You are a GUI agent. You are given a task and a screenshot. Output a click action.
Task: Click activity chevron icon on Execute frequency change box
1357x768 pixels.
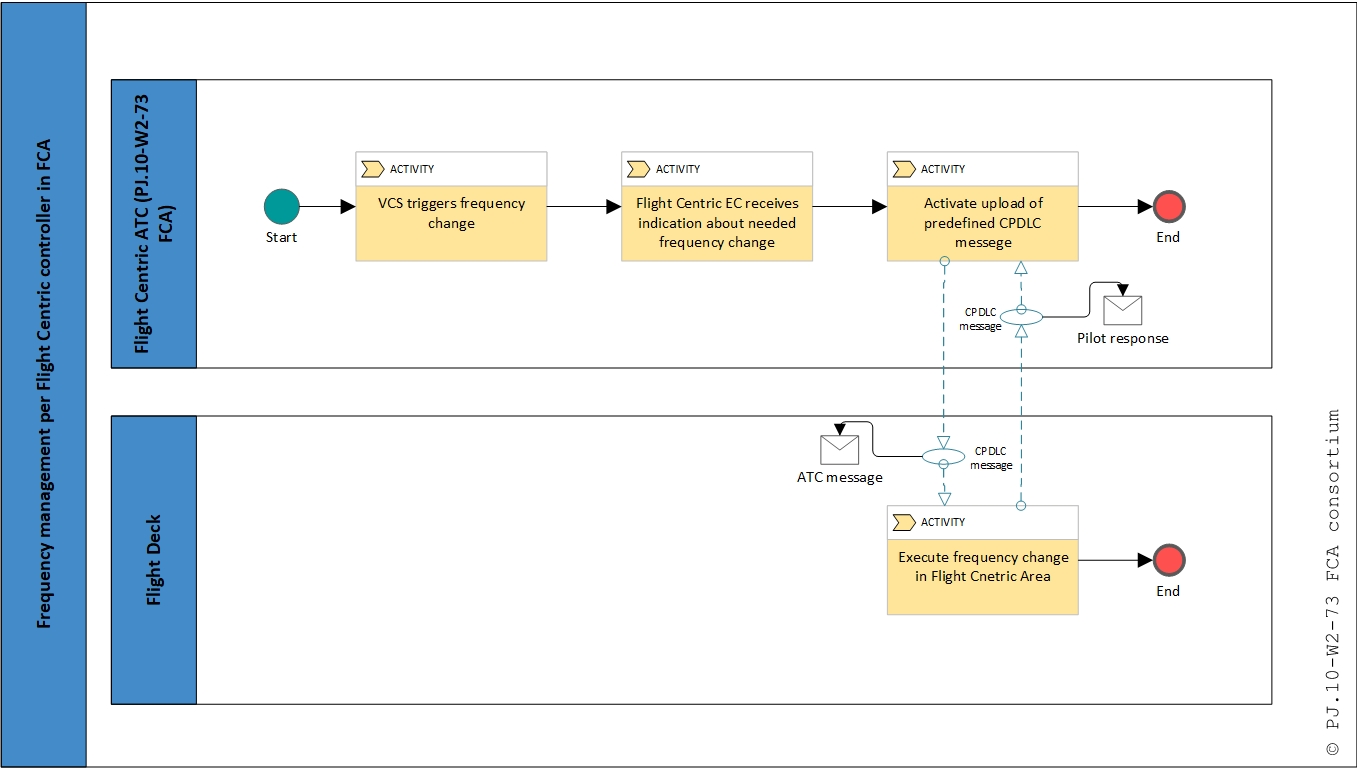(x=904, y=522)
